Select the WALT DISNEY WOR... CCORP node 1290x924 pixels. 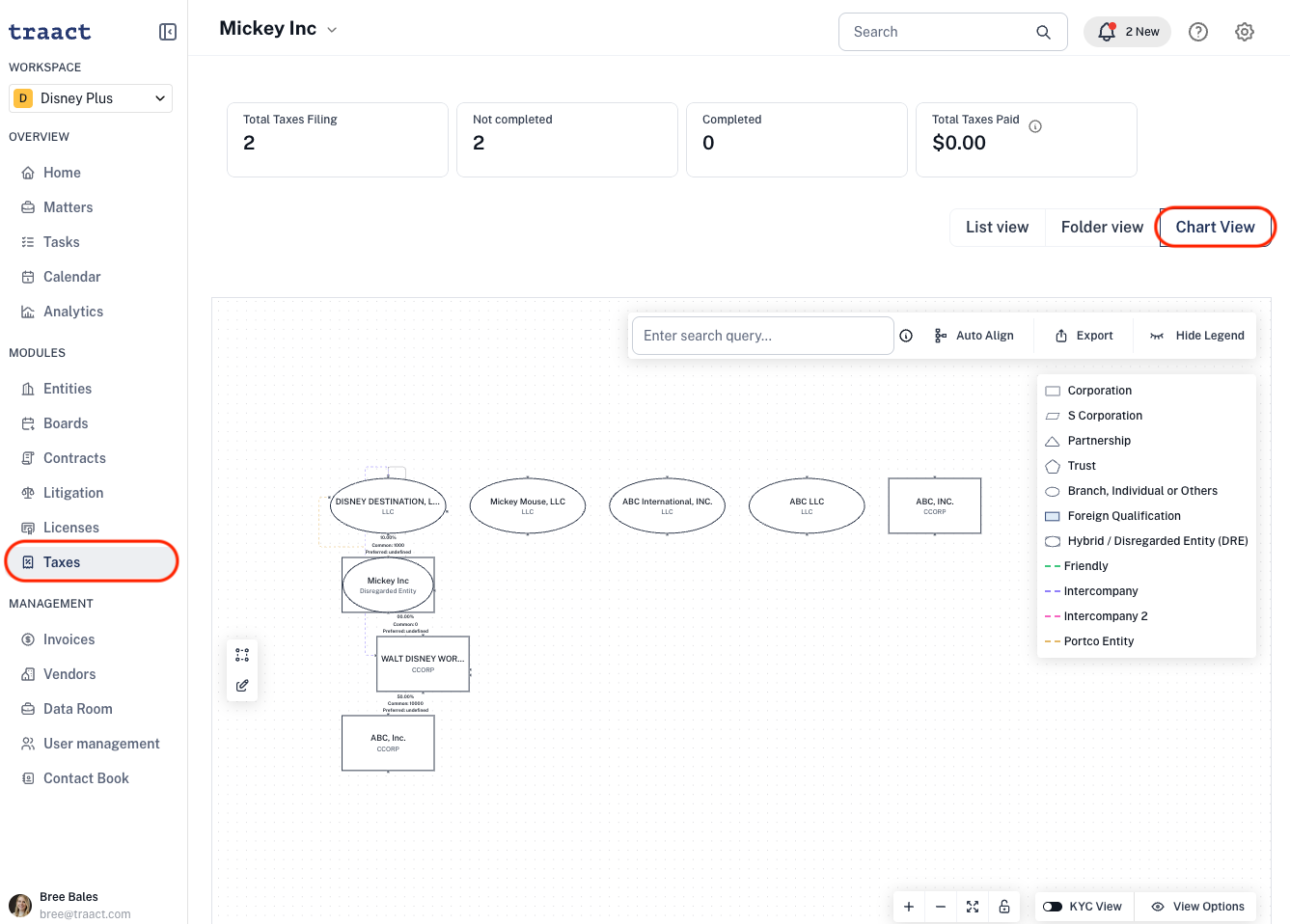pos(423,664)
